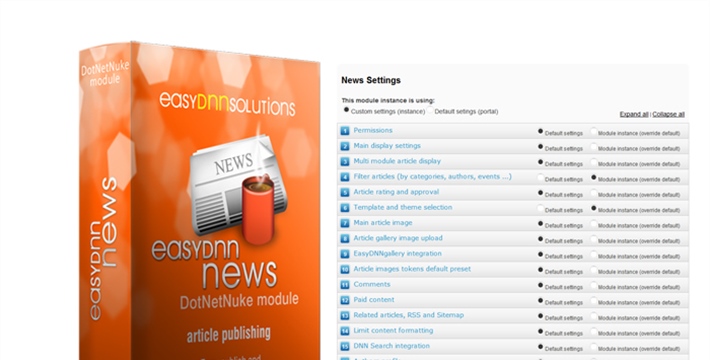
Task: Click number 4 icon beside Filter articles
Action: coord(345,177)
